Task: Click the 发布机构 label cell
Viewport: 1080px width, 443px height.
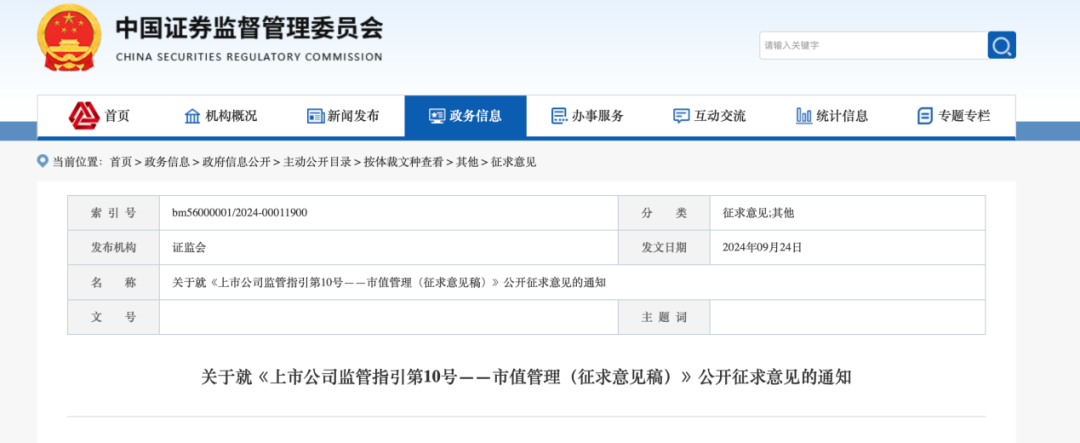Action: coord(114,247)
